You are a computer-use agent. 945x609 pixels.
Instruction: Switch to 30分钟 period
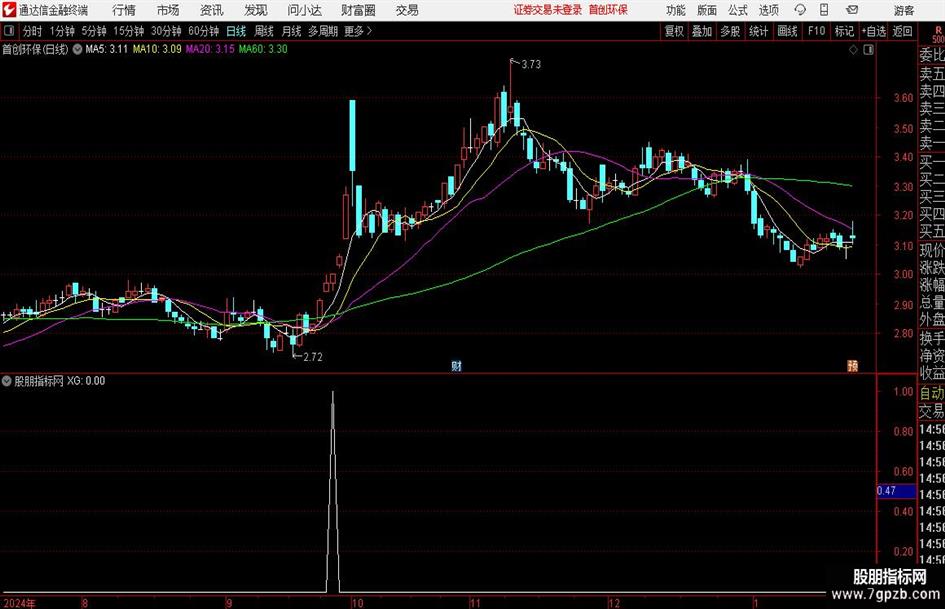point(166,31)
